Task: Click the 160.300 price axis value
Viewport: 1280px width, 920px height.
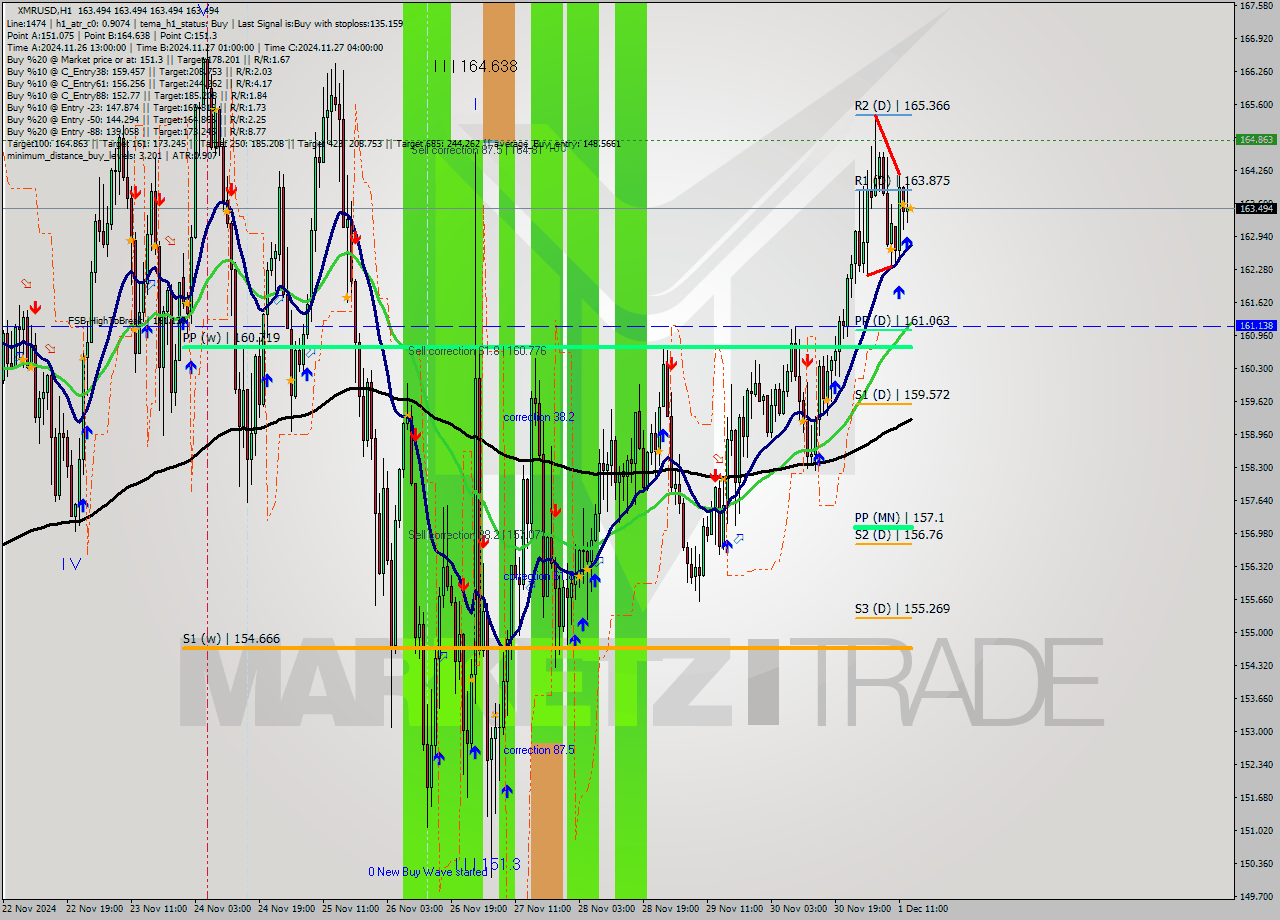Action: coord(1256,369)
